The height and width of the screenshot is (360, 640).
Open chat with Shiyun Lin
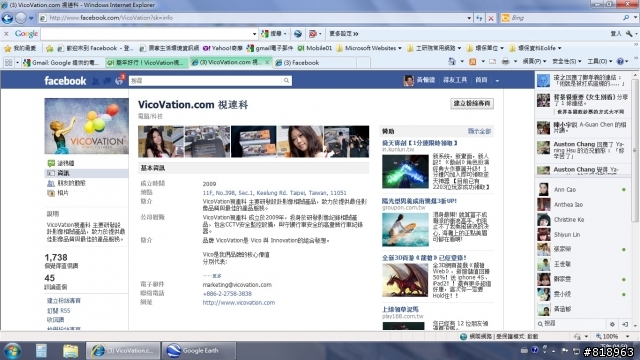coord(582,235)
